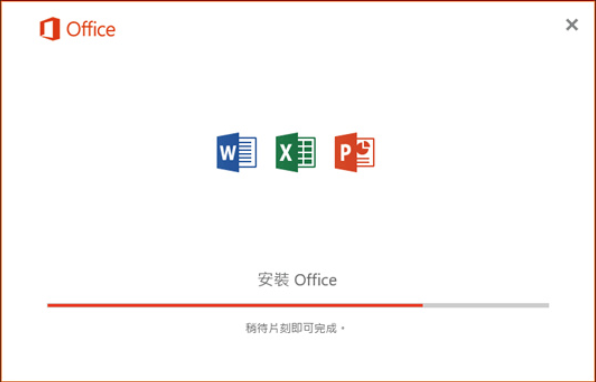Click the right end of the progress bar
This screenshot has width=596, height=382.
[x=548, y=305]
